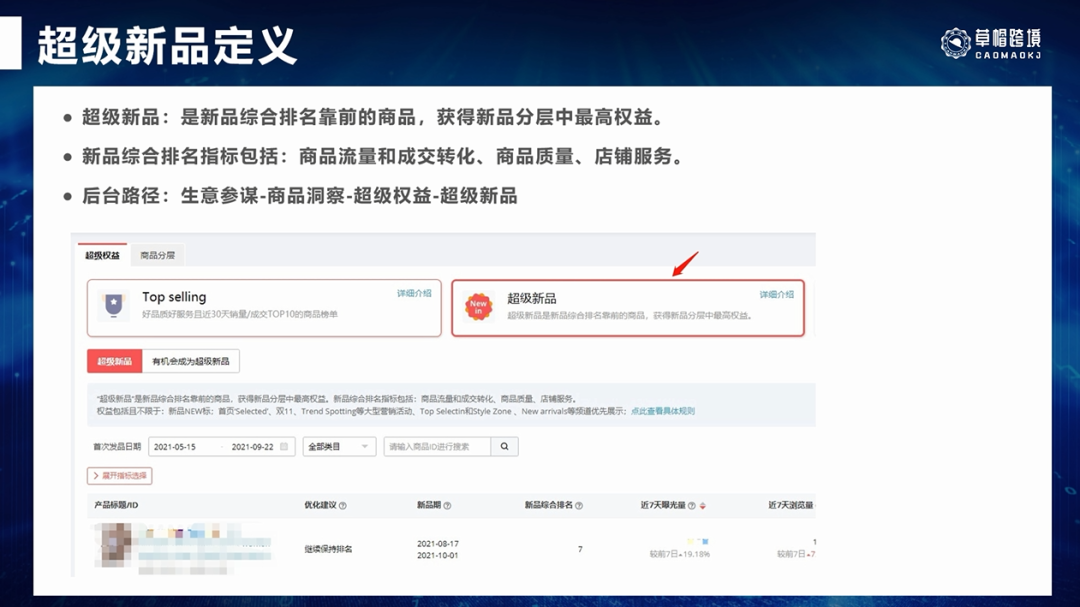
Task: Click the 近7天浏览量 column header
Action: click(791, 505)
